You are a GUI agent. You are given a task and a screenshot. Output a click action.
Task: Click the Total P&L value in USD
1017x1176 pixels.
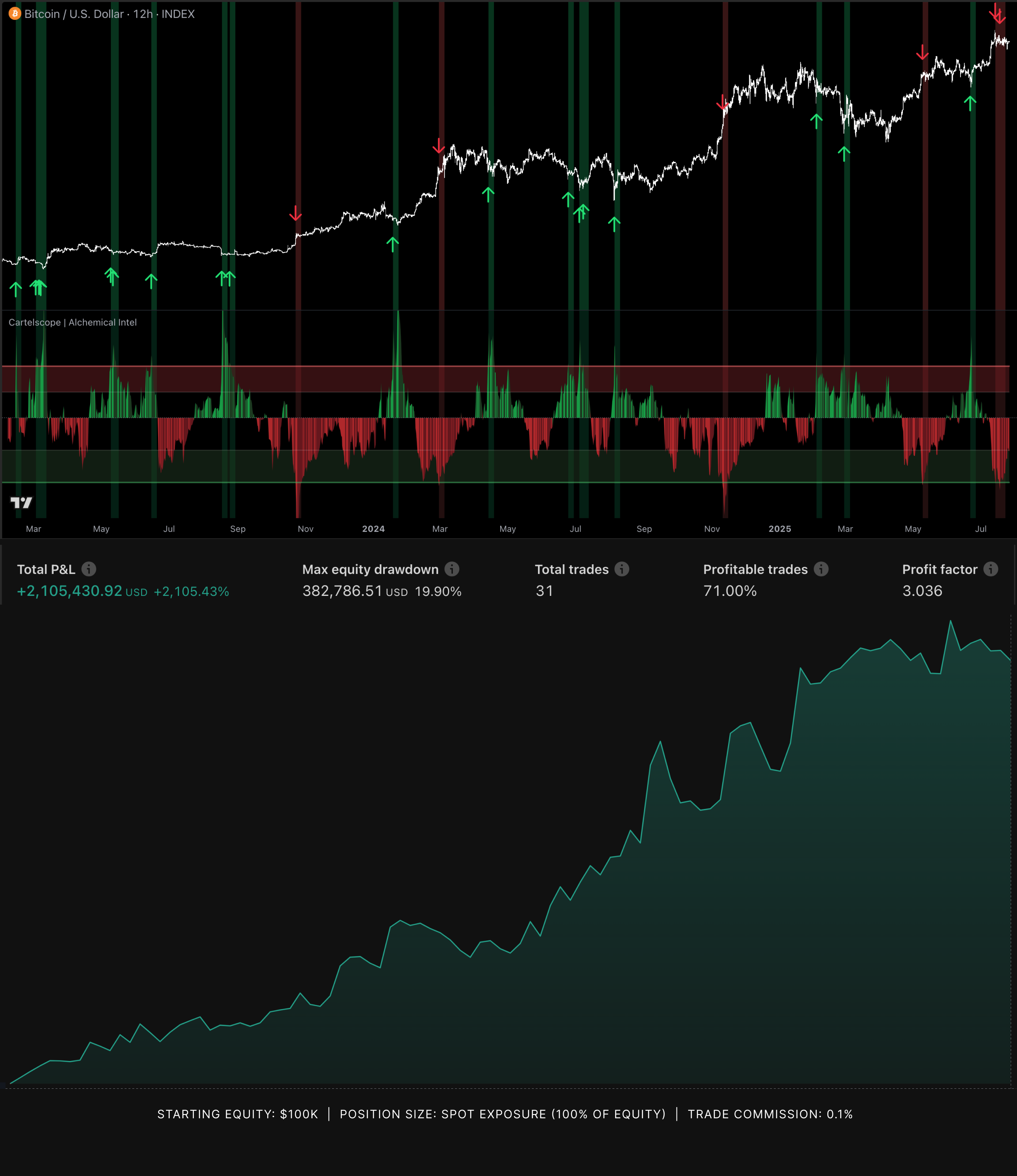(x=70, y=591)
